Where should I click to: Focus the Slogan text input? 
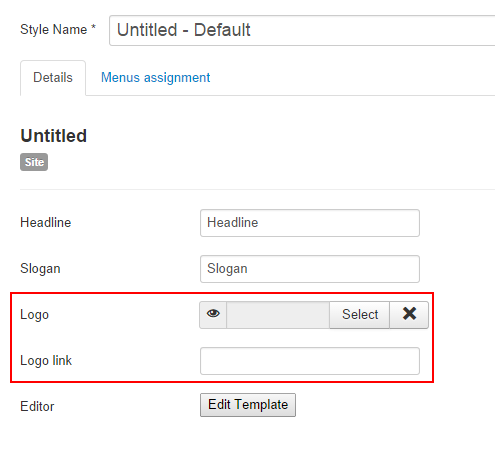pyautogui.click(x=310, y=269)
